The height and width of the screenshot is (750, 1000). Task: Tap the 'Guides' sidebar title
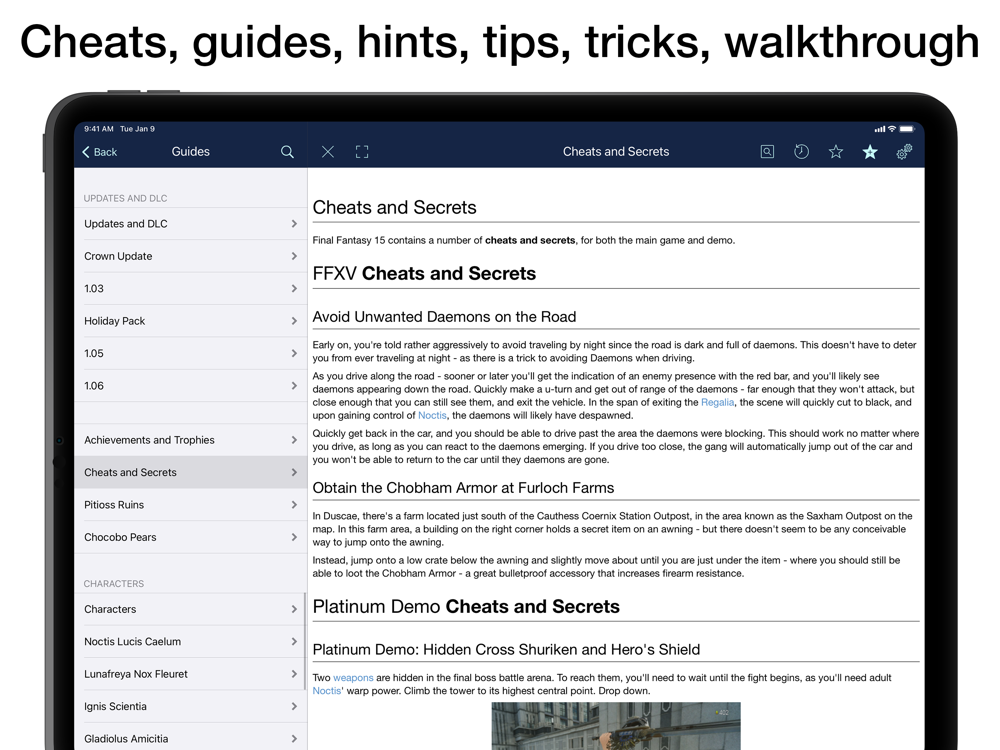coord(191,152)
